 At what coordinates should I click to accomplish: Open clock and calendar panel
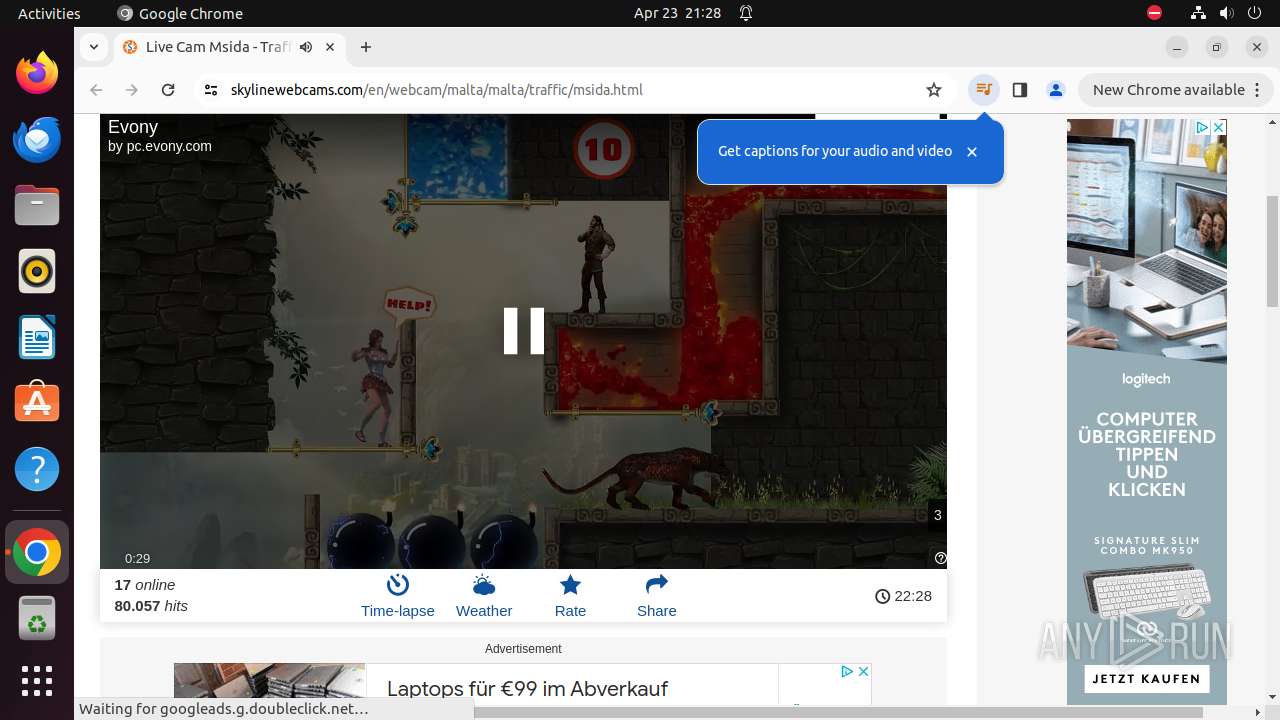tap(677, 13)
